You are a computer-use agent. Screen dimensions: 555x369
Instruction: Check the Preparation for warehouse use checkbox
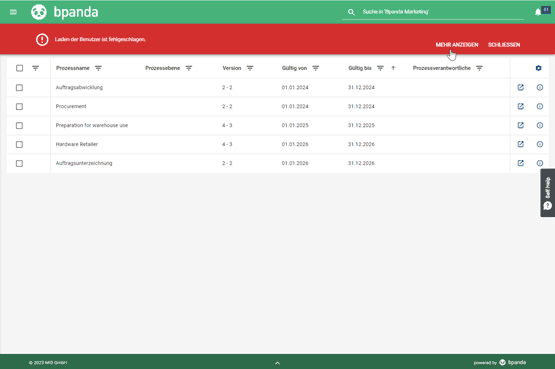pos(19,125)
